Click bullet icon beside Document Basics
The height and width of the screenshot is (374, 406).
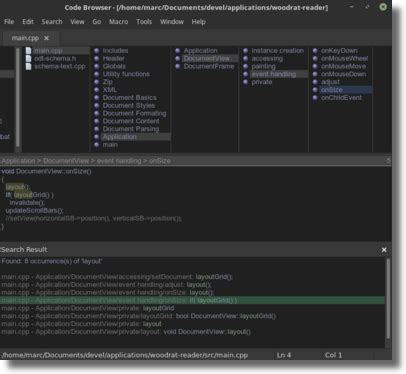point(97,97)
